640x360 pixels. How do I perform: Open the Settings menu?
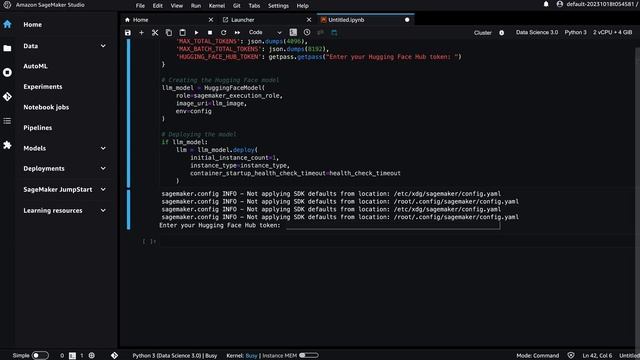(x=278, y=6)
